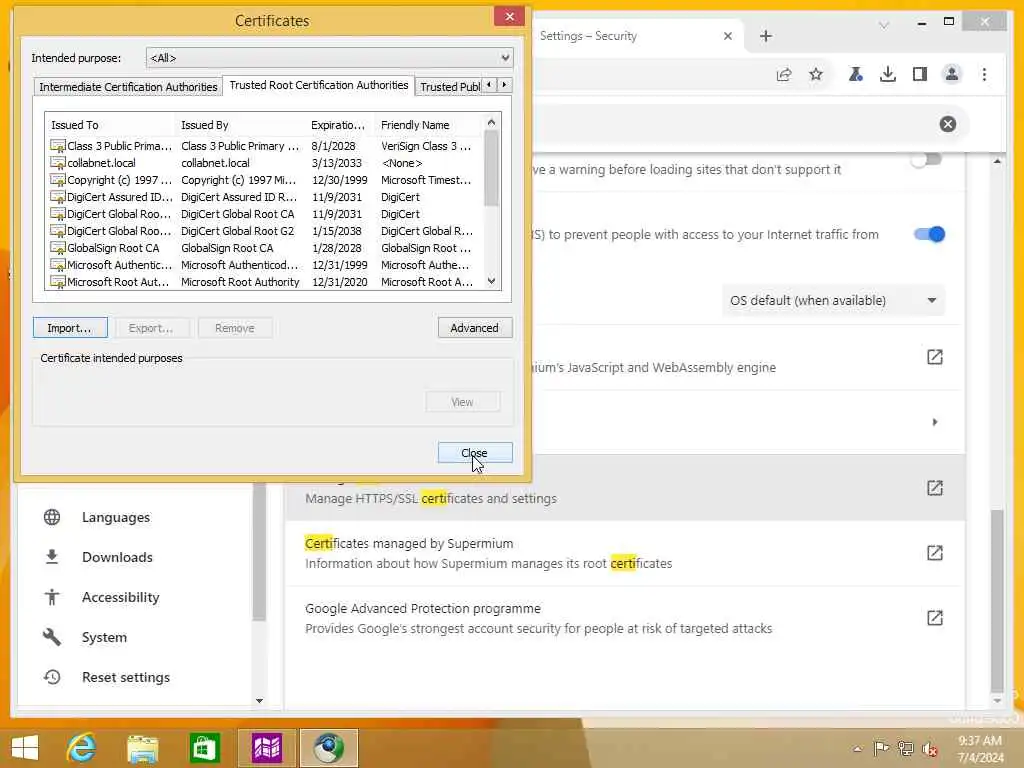1024x768 pixels.
Task: Select the DigiCert Assured ID certificate row
Action: coord(264,197)
